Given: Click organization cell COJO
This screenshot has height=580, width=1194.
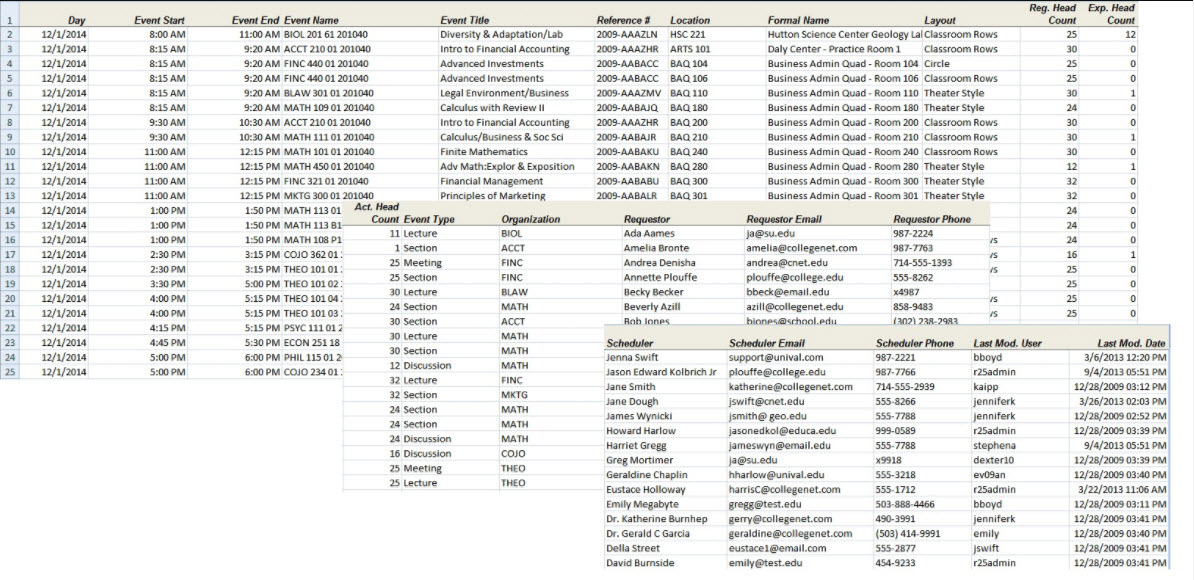Looking at the screenshot, I should click(x=513, y=454).
